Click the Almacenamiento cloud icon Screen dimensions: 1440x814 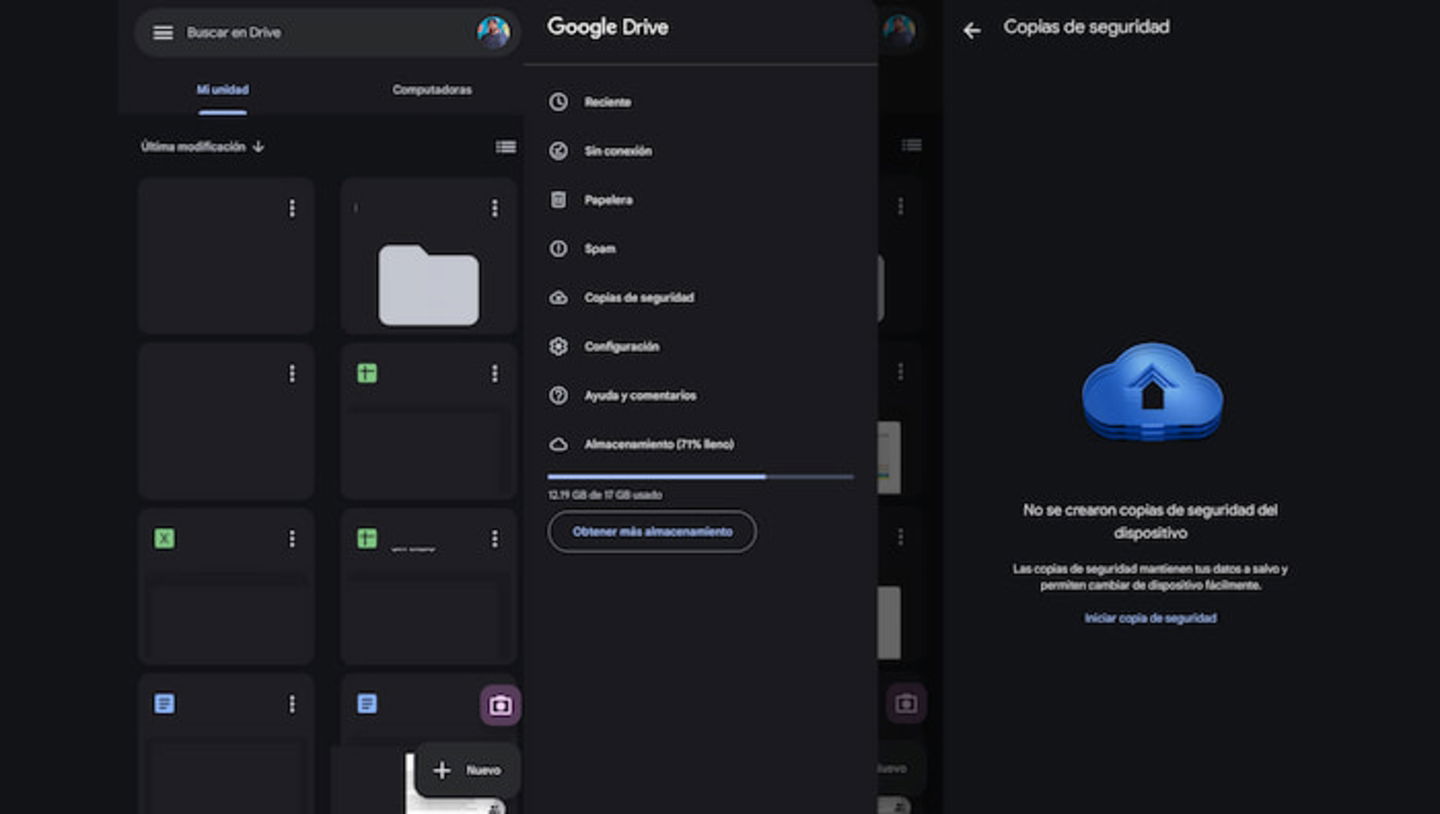pyautogui.click(x=559, y=444)
